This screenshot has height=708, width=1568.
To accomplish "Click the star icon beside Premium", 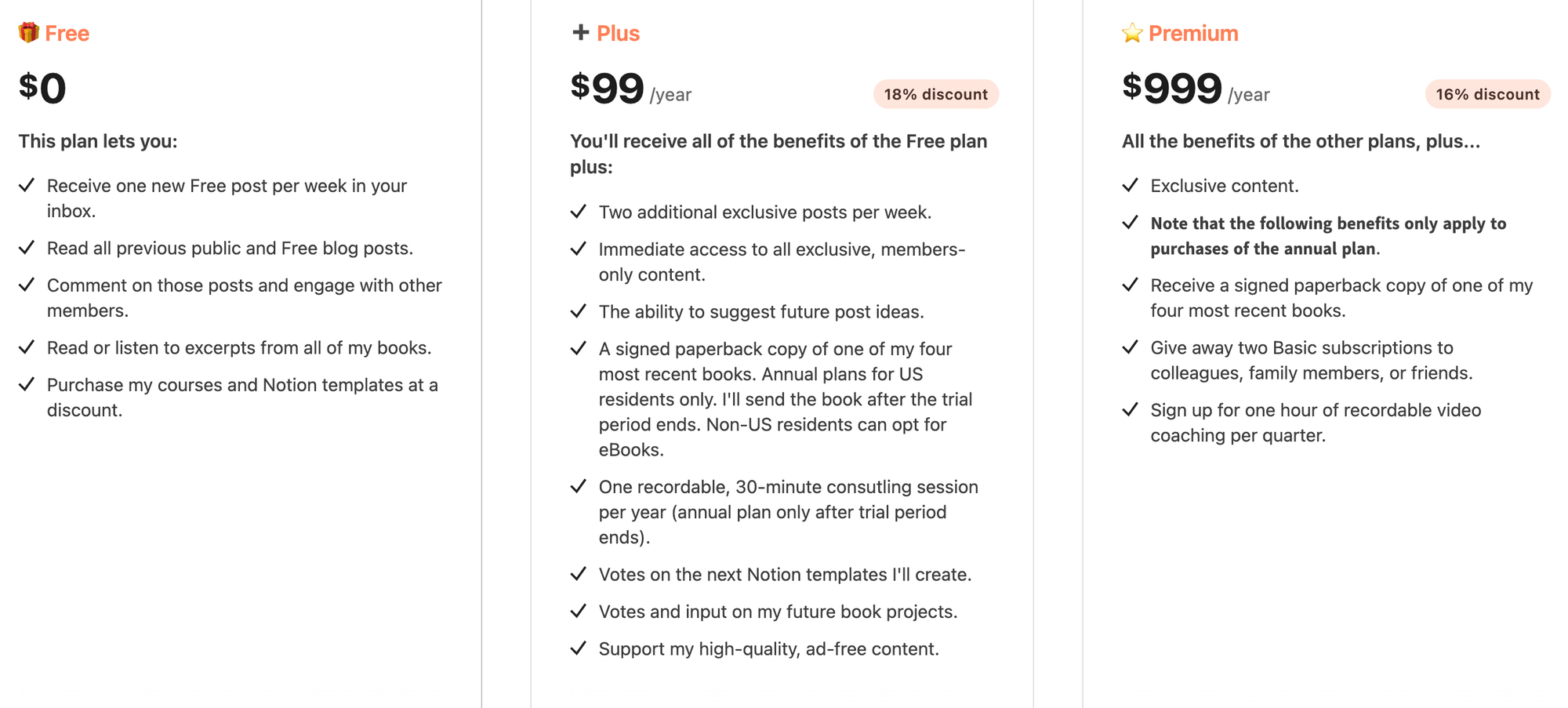I will pyautogui.click(x=1132, y=33).
